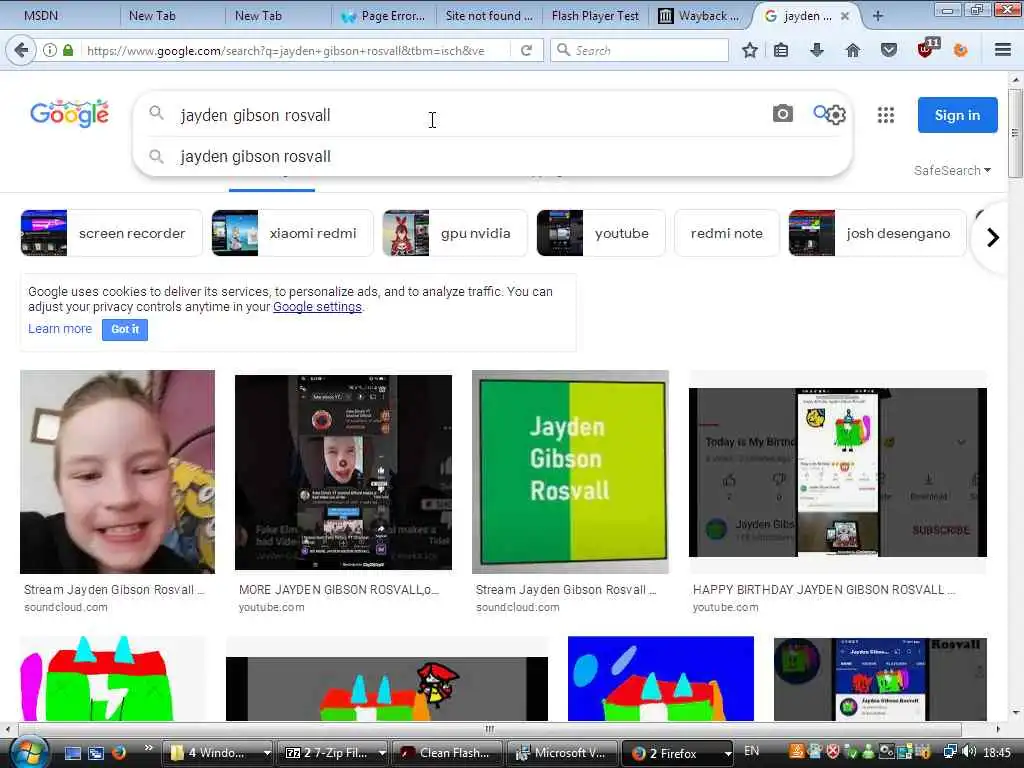Click the vertical scrollbar thumb
Image resolution: width=1024 pixels, height=768 pixels.
click(x=1015, y=133)
